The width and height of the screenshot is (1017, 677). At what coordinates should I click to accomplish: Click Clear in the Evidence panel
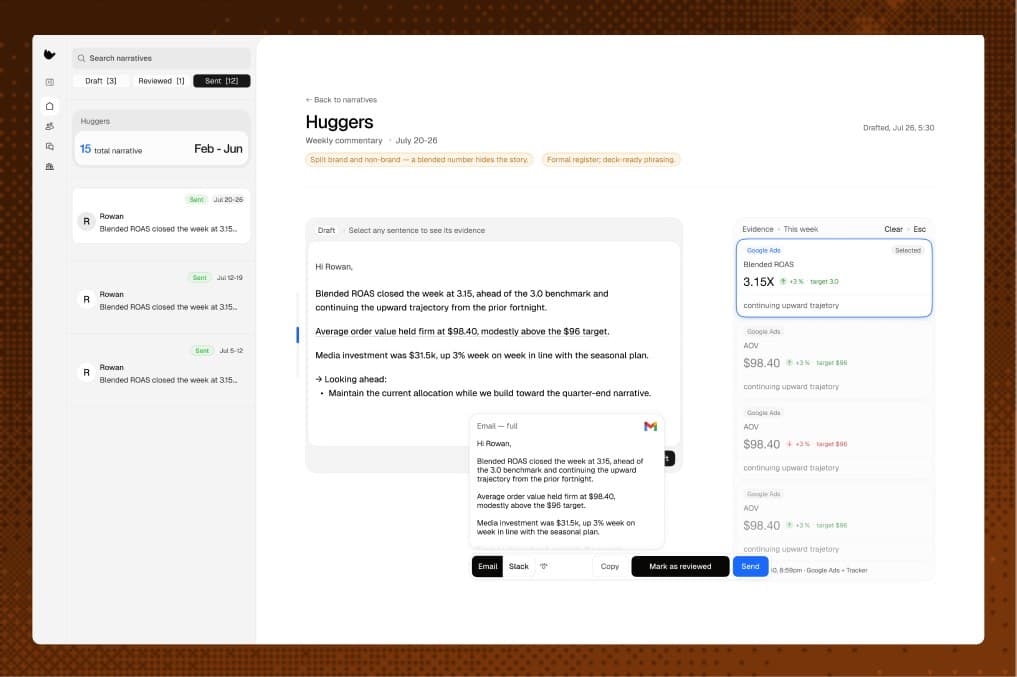coord(893,230)
